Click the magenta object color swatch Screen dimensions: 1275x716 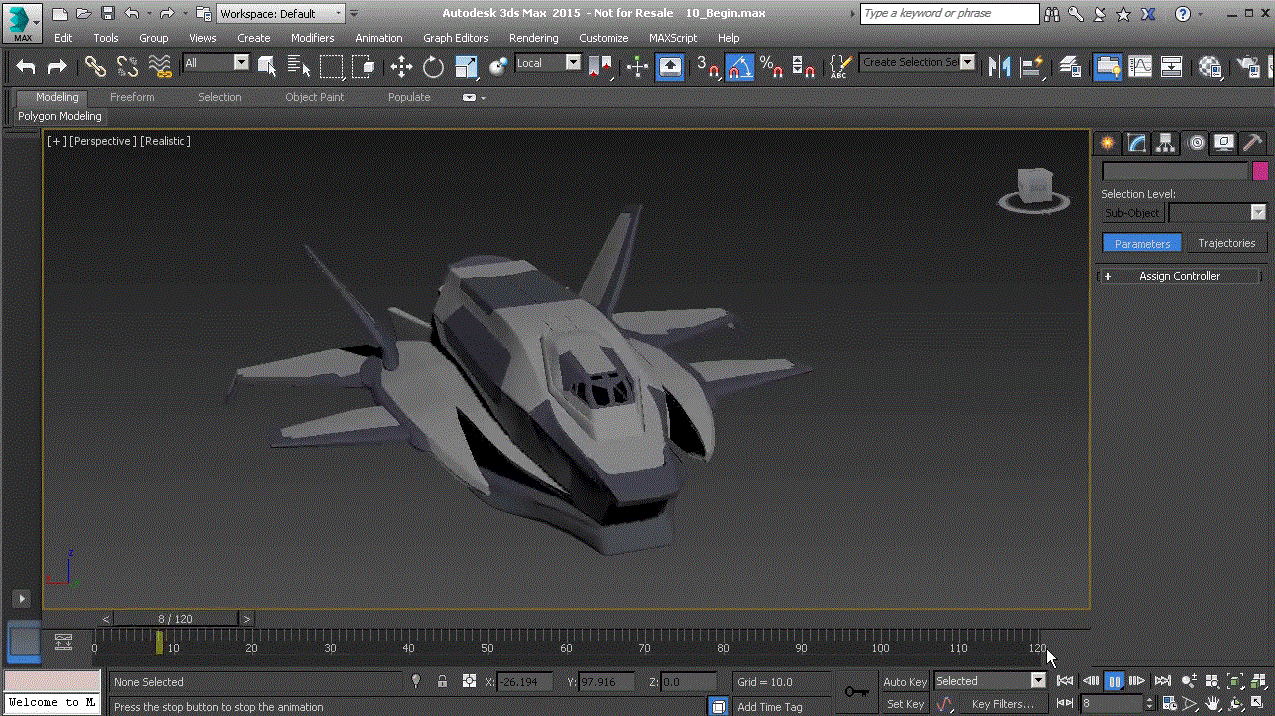(x=1260, y=171)
